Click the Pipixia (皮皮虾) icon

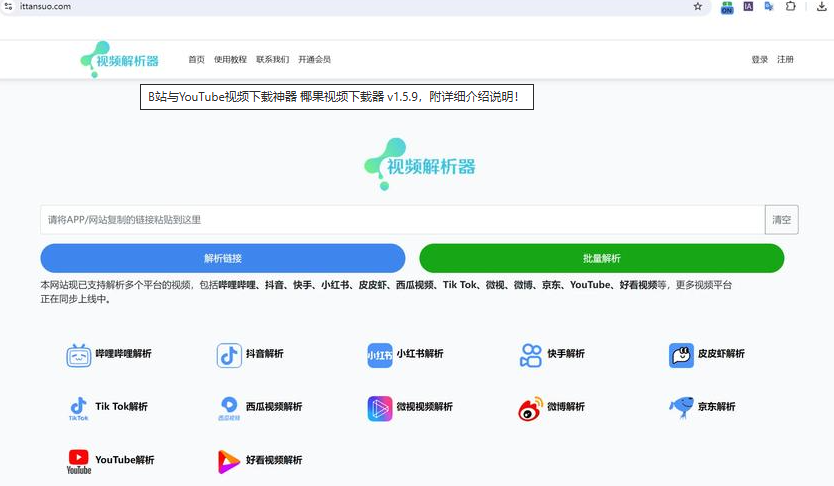681,355
